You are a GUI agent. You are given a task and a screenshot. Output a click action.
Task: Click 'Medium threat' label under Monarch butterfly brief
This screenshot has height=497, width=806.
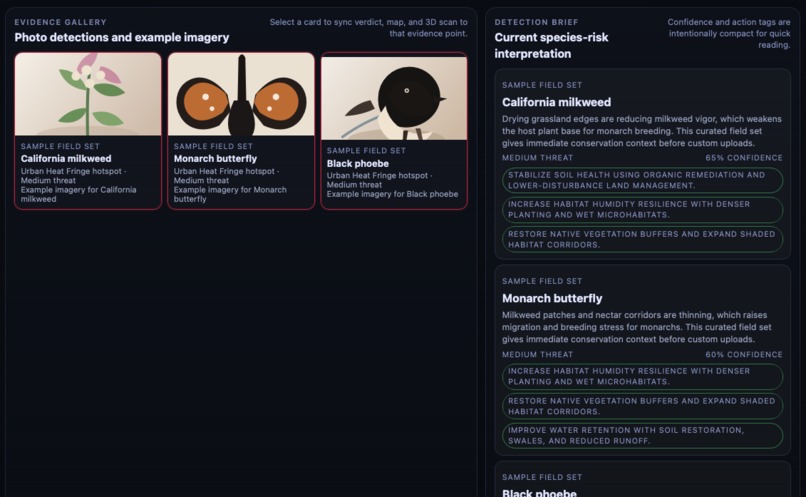point(537,355)
